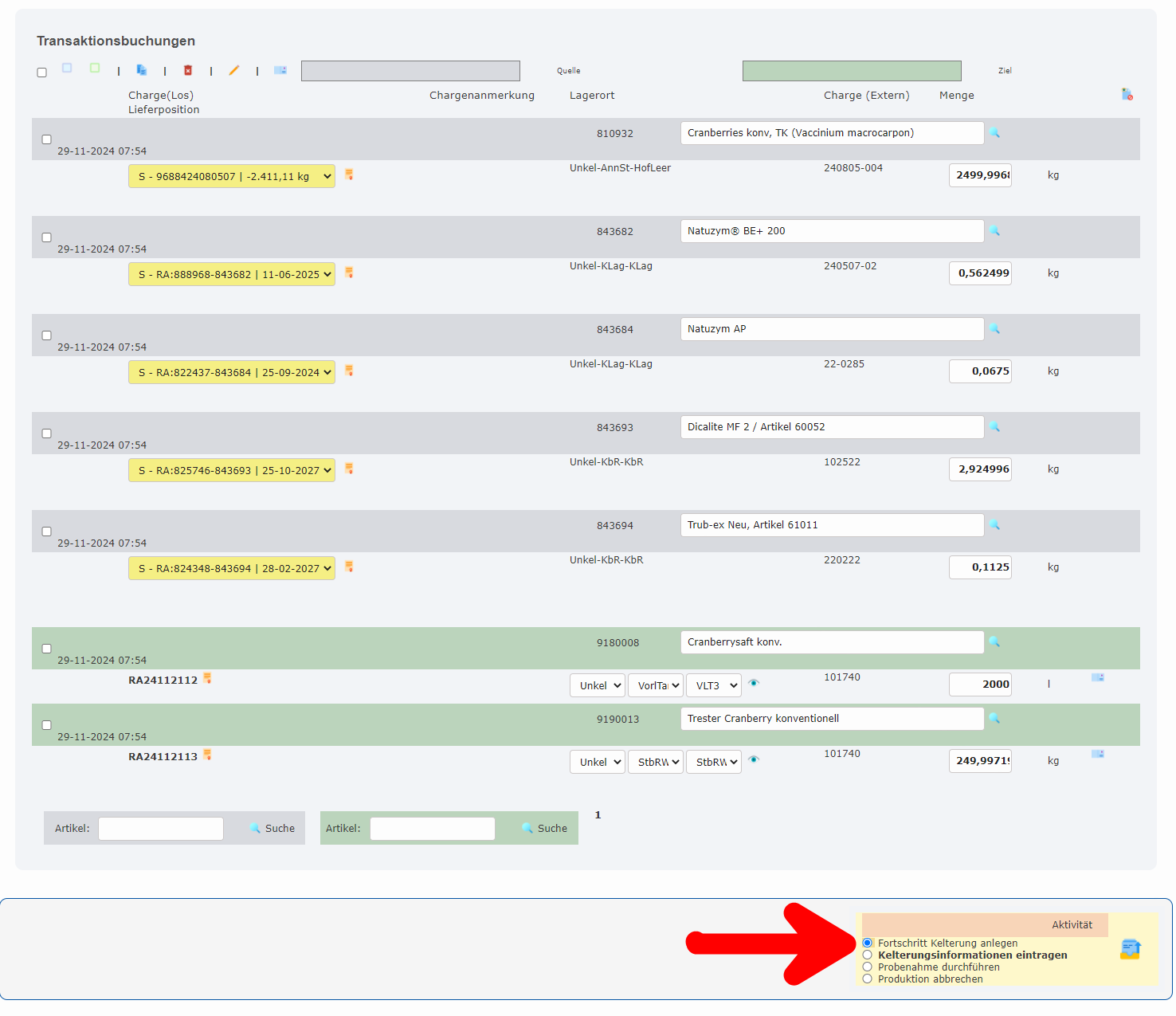Viewport: 1176px width, 1016px height.
Task: Click the magnifier next to Cranberrysaft konv.
Action: tap(994, 641)
